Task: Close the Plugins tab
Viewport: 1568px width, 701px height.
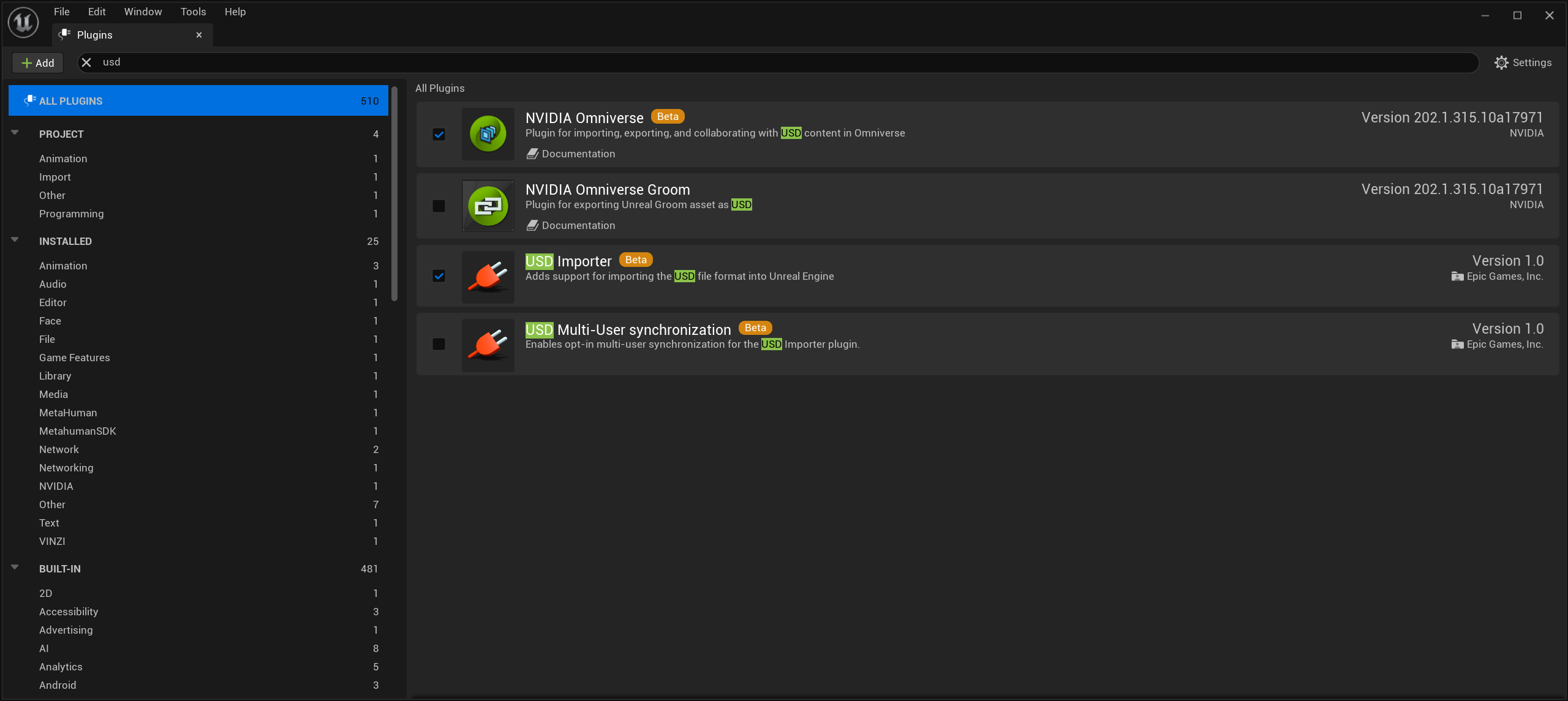Action: point(199,35)
